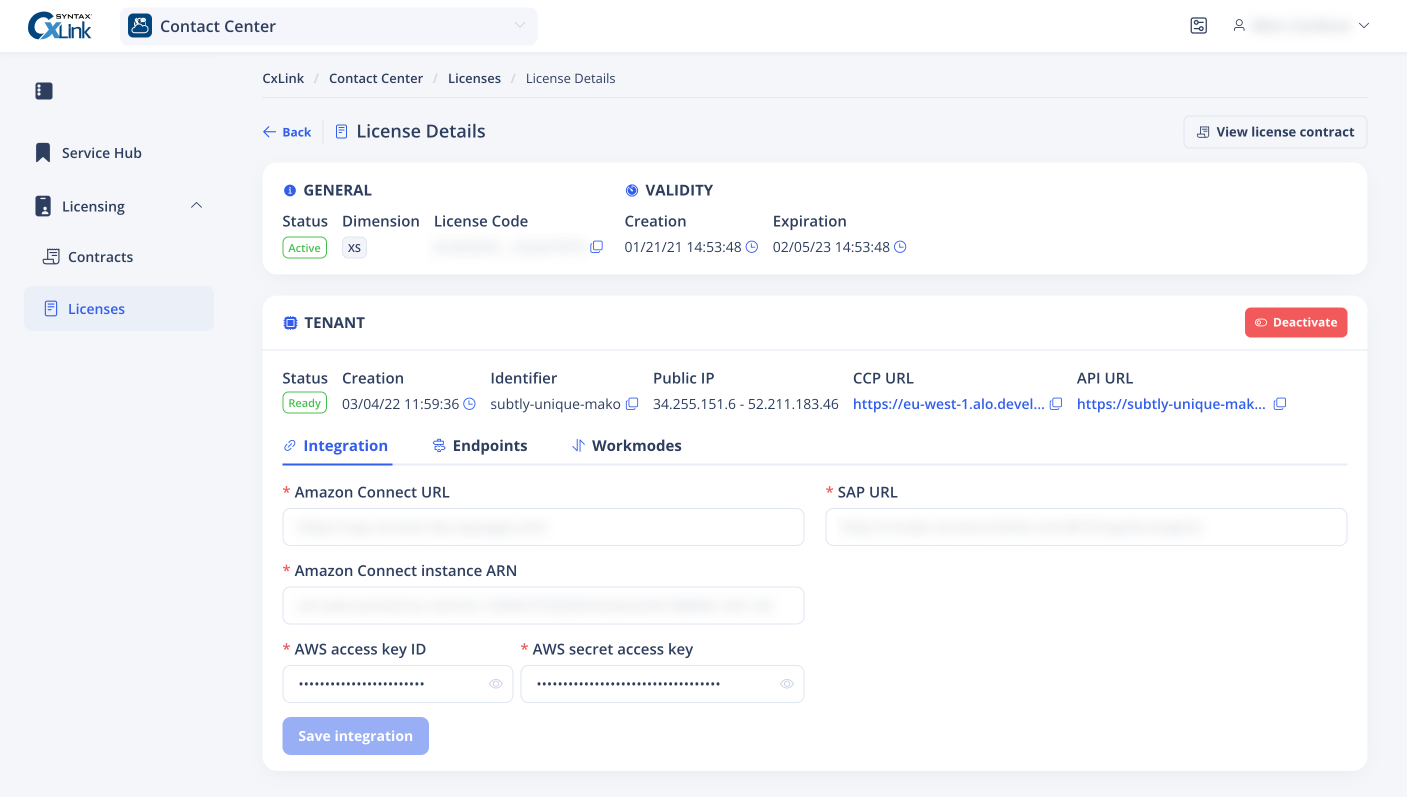Viewport: 1407px width, 797px height.
Task: Click the clock icon beside tenant Creation
Action: coord(469,404)
